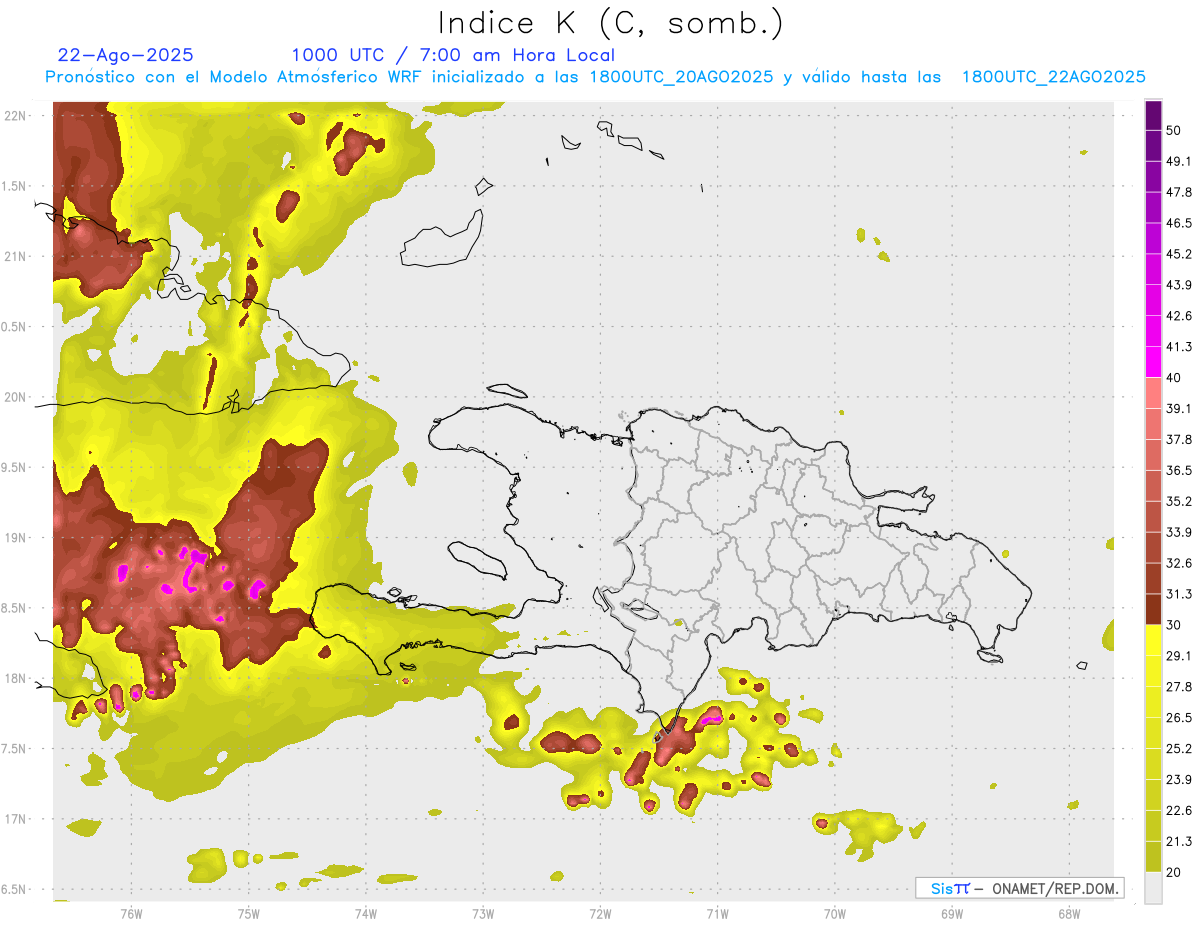This screenshot has height=927, width=1200.
Task: Select the '22-Ago-2025' date text
Action: (x=126, y=55)
